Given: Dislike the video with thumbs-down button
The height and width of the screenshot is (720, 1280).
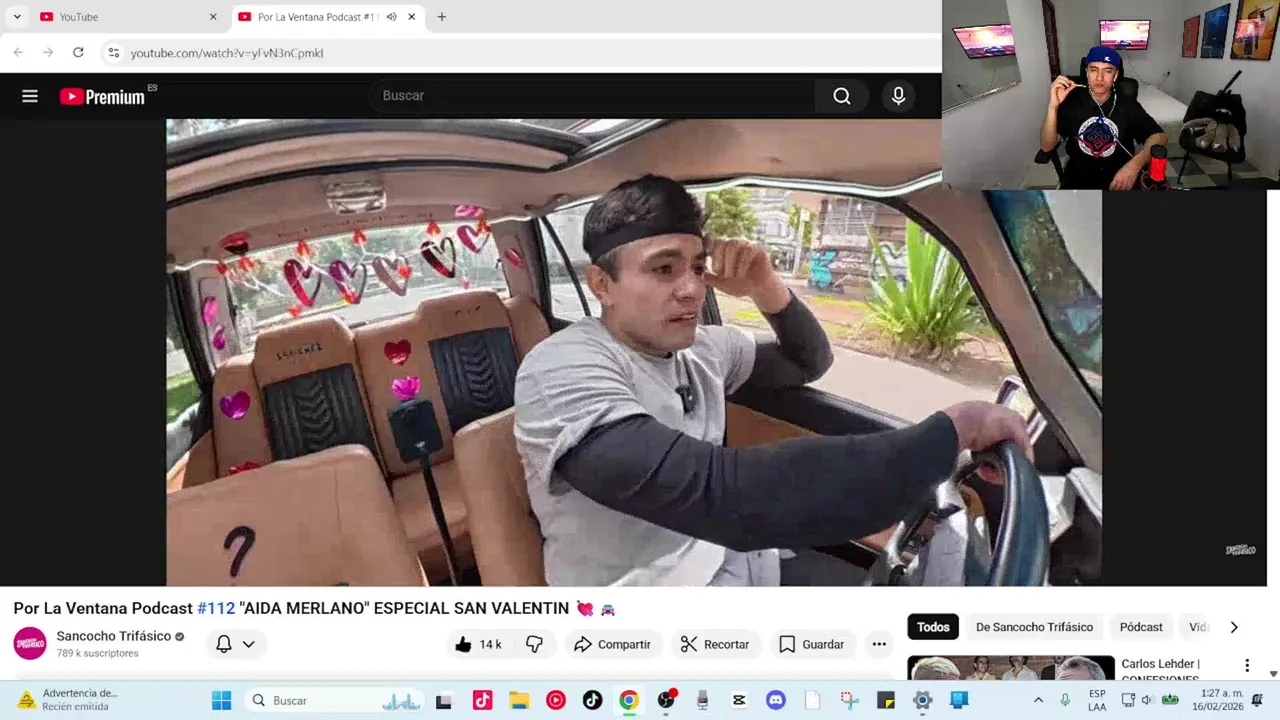Looking at the screenshot, I should point(534,644).
